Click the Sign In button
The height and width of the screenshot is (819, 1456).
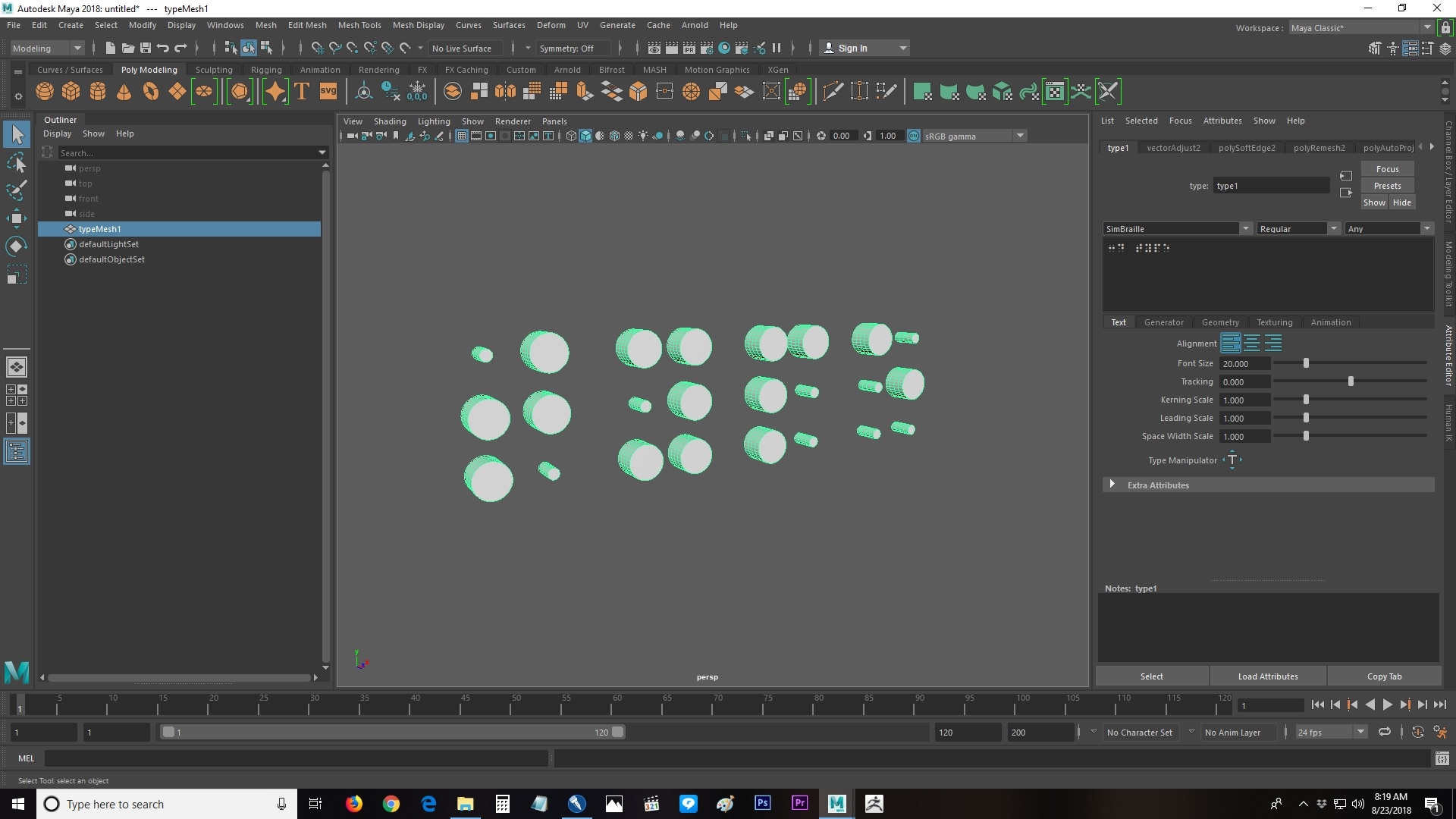pos(864,48)
